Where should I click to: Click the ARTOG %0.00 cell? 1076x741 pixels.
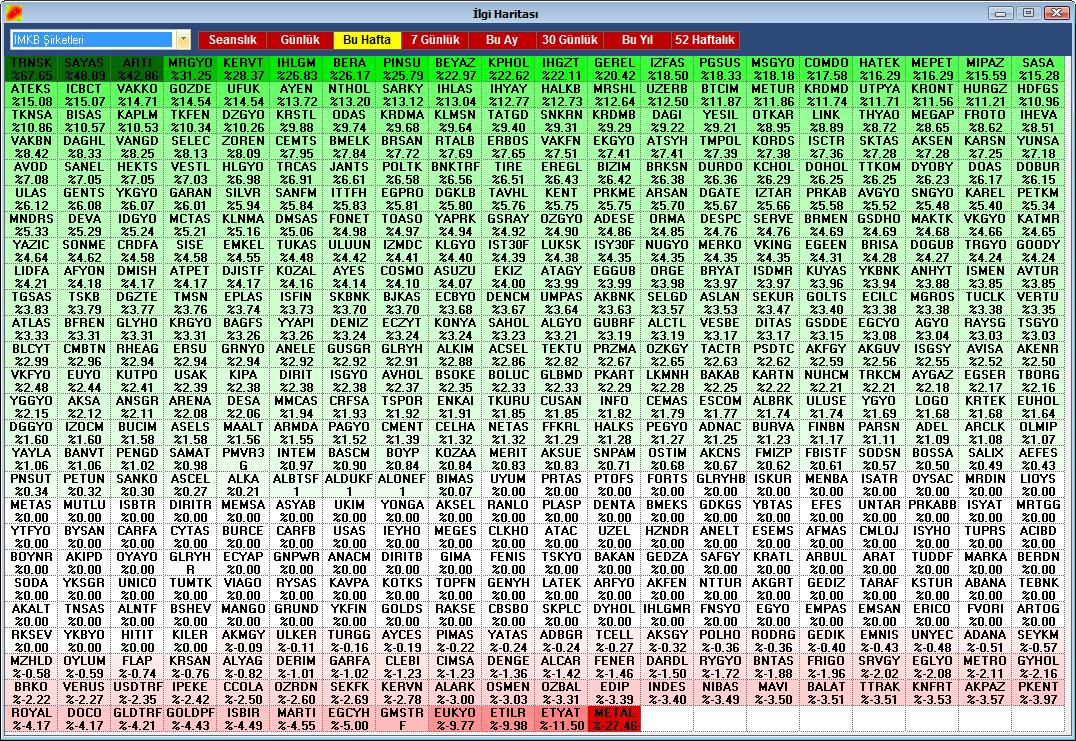point(1038,615)
